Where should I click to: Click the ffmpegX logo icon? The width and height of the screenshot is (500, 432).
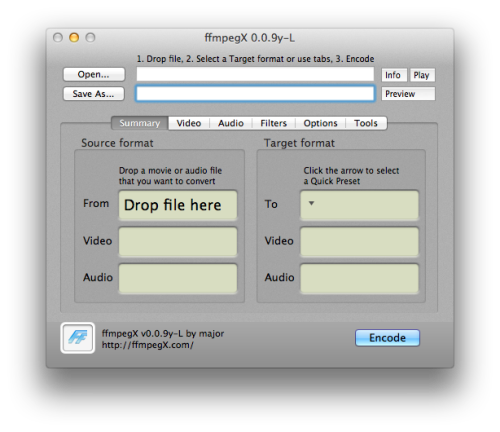tap(78, 338)
